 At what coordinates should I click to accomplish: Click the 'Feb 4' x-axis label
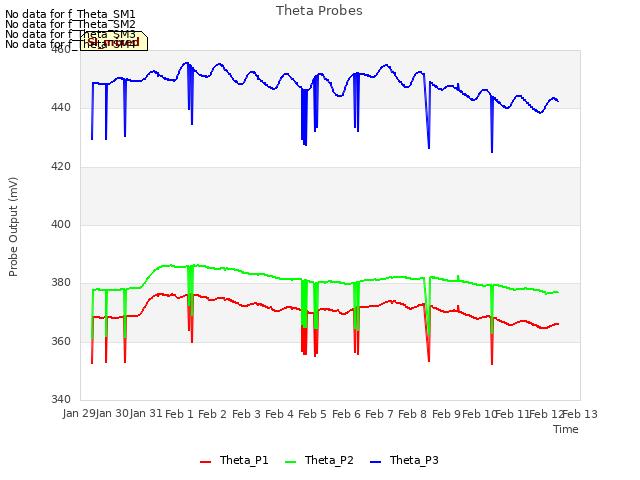point(279,414)
